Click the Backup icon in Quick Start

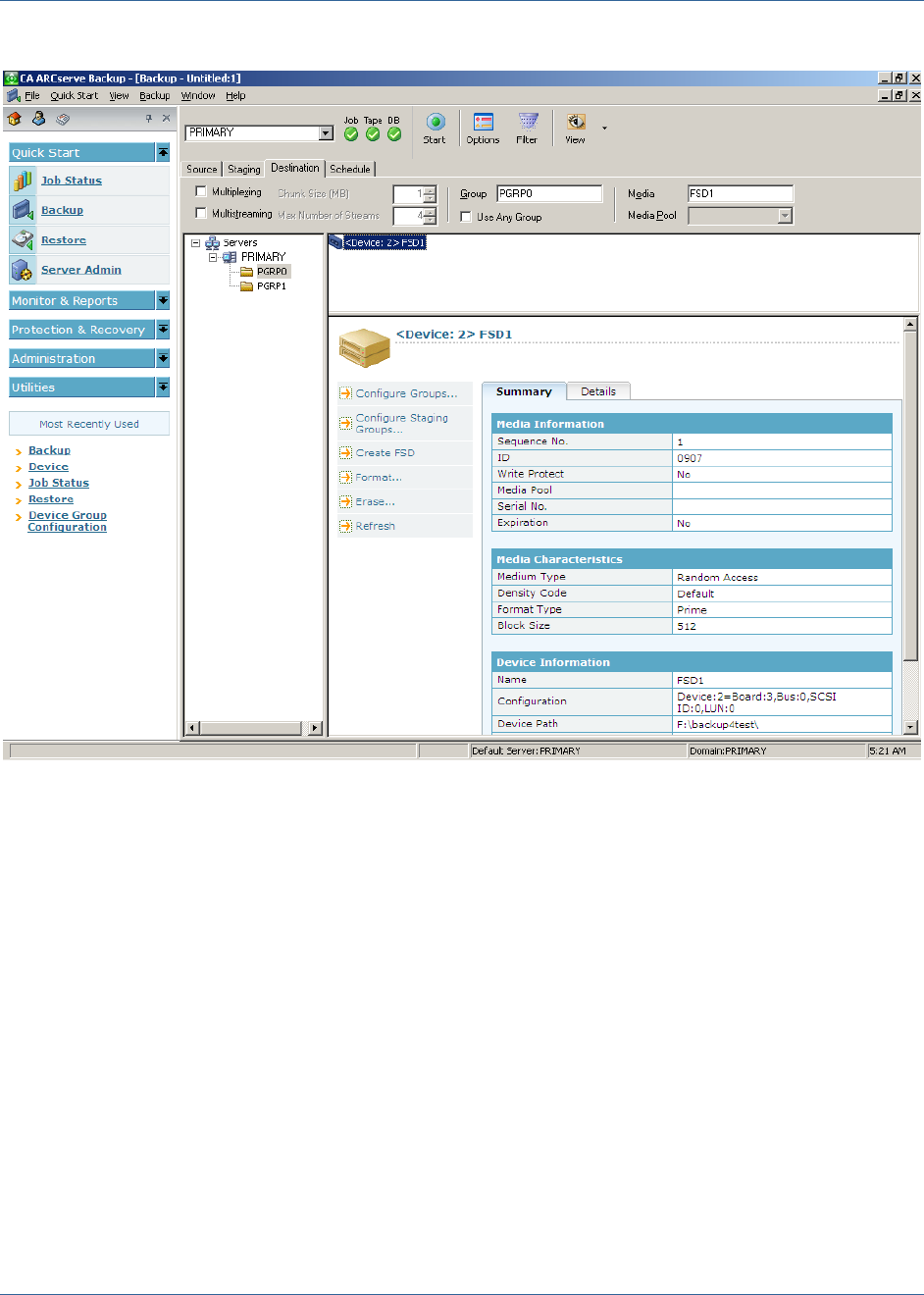click(22, 210)
